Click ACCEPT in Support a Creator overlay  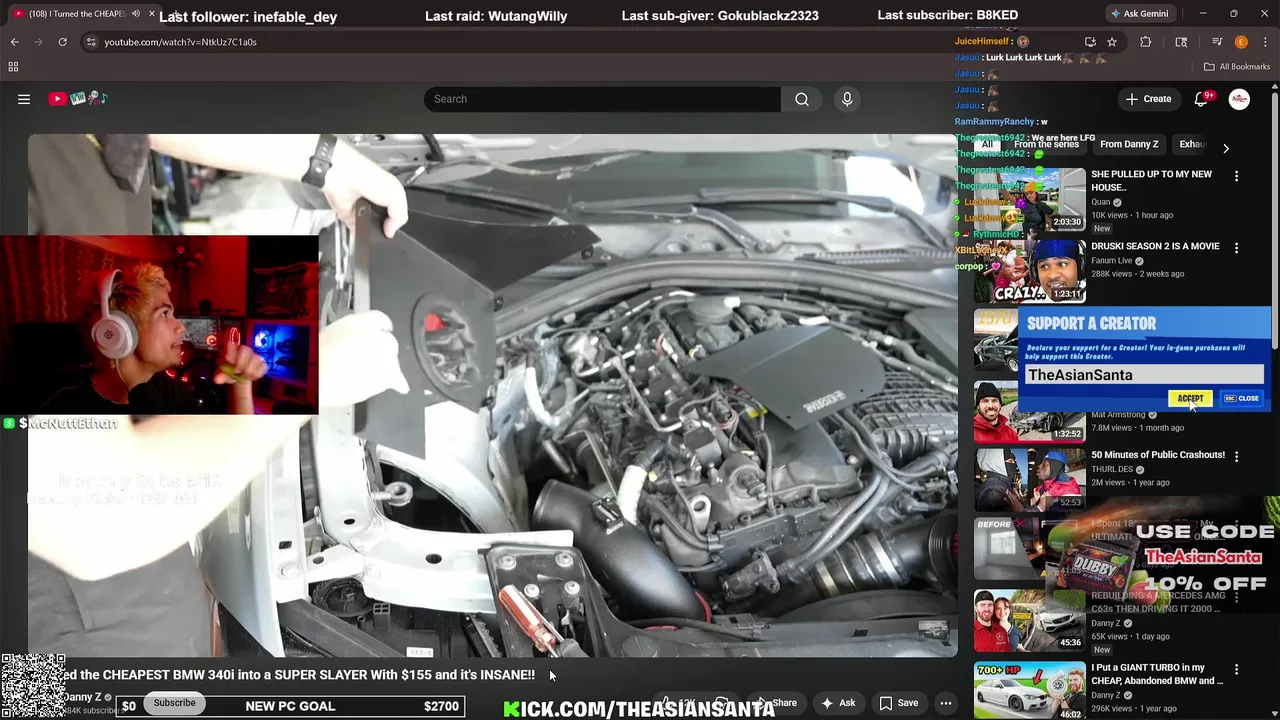tap(1190, 398)
